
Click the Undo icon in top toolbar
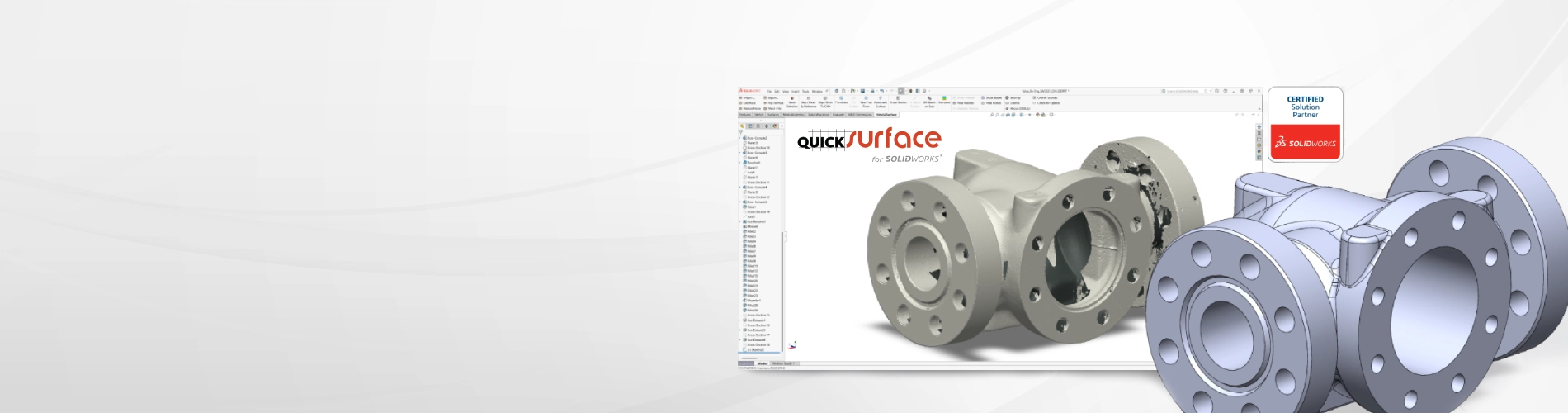click(x=881, y=91)
